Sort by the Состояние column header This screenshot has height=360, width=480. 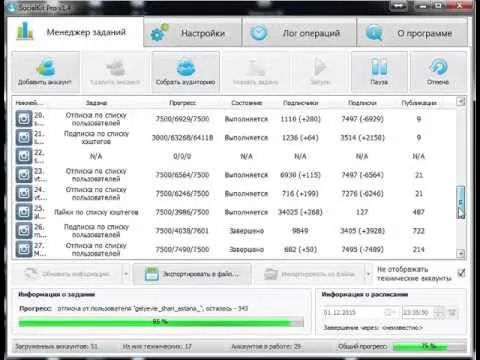(x=247, y=103)
